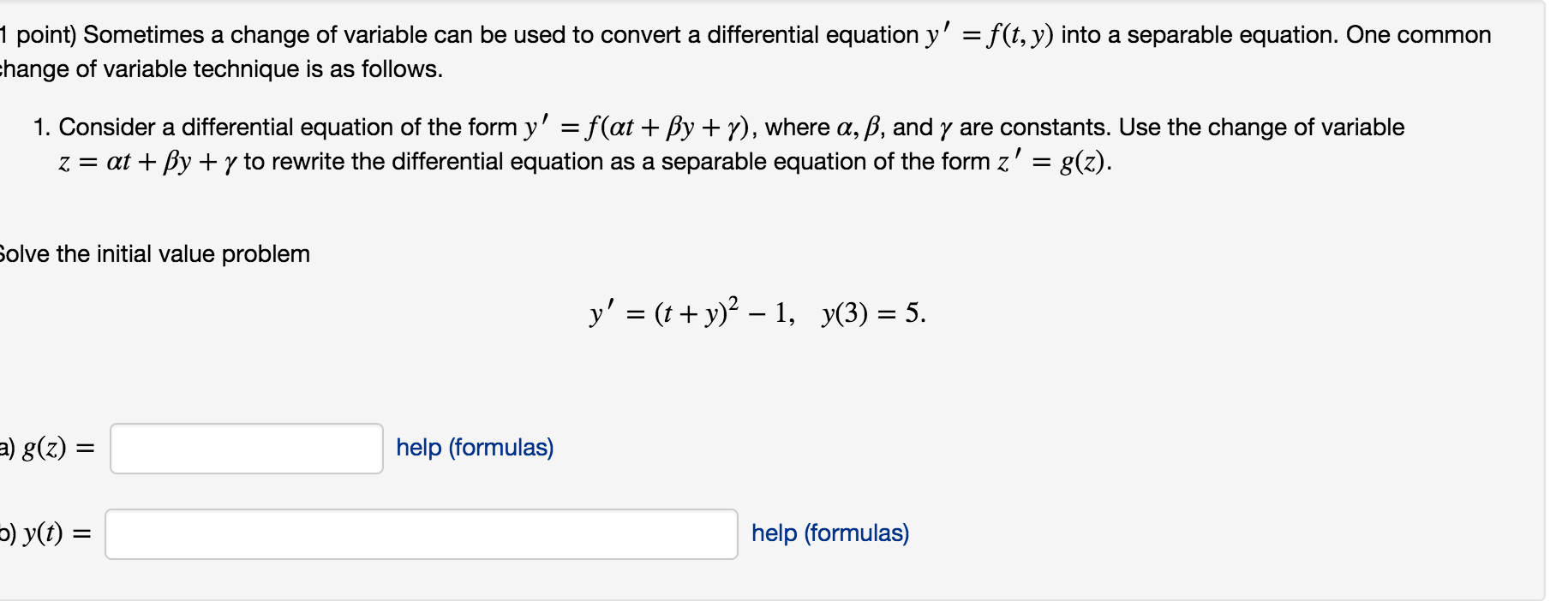The image size is (1568, 601).
Task: Click inside the empty g(z) answer box
Action: pos(246,448)
